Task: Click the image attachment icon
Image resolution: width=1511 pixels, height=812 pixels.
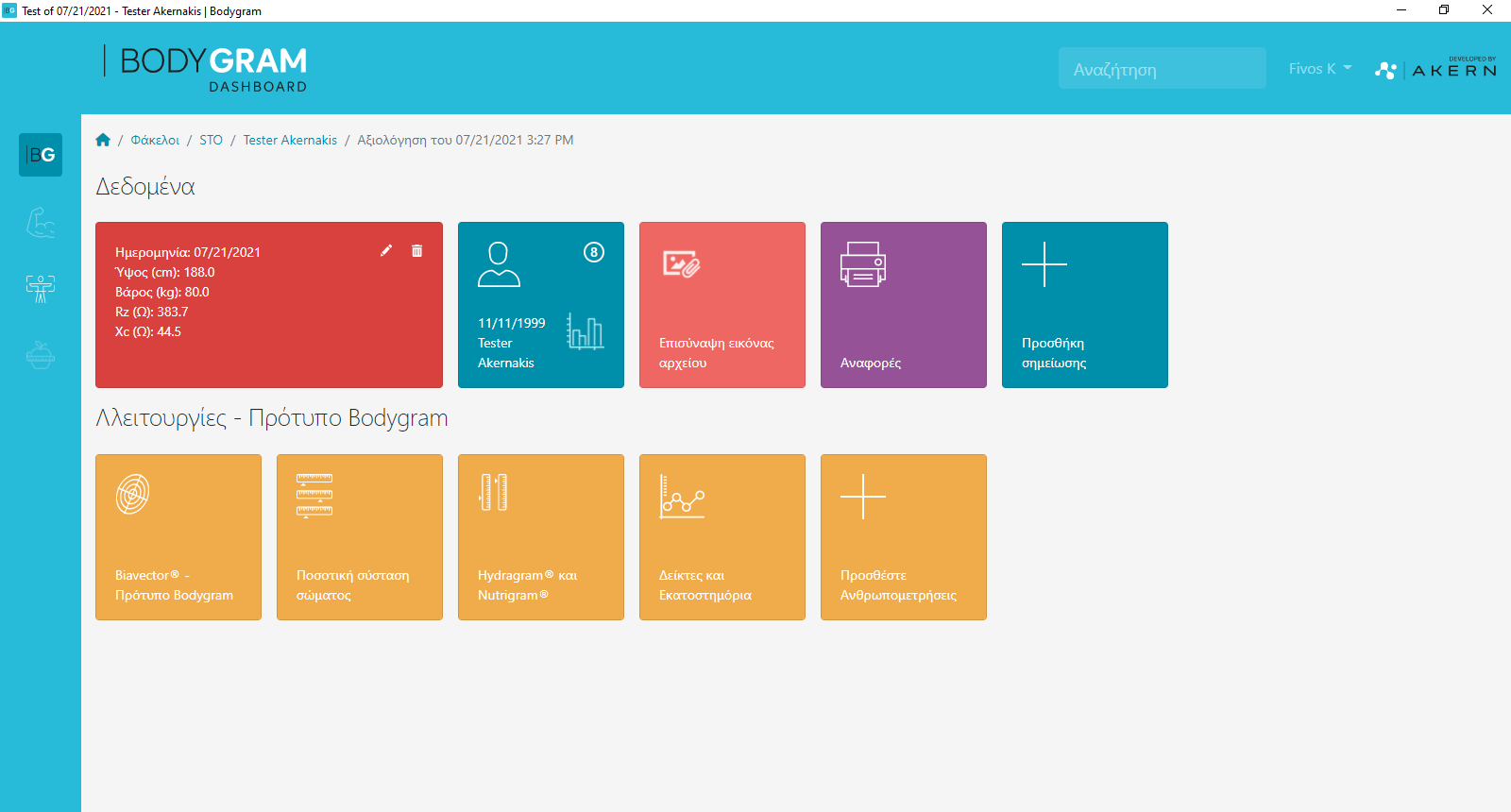Action: click(681, 264)
